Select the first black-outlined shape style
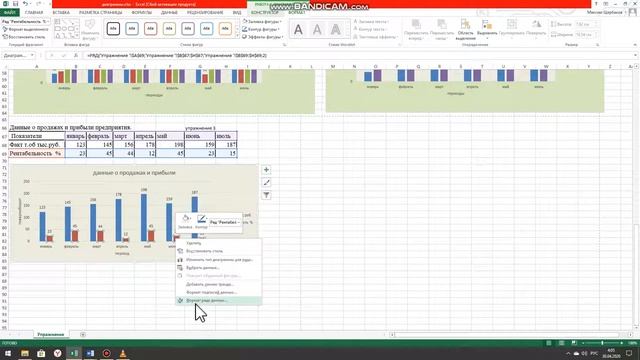640x360 pixels. (x=113, y=29)
